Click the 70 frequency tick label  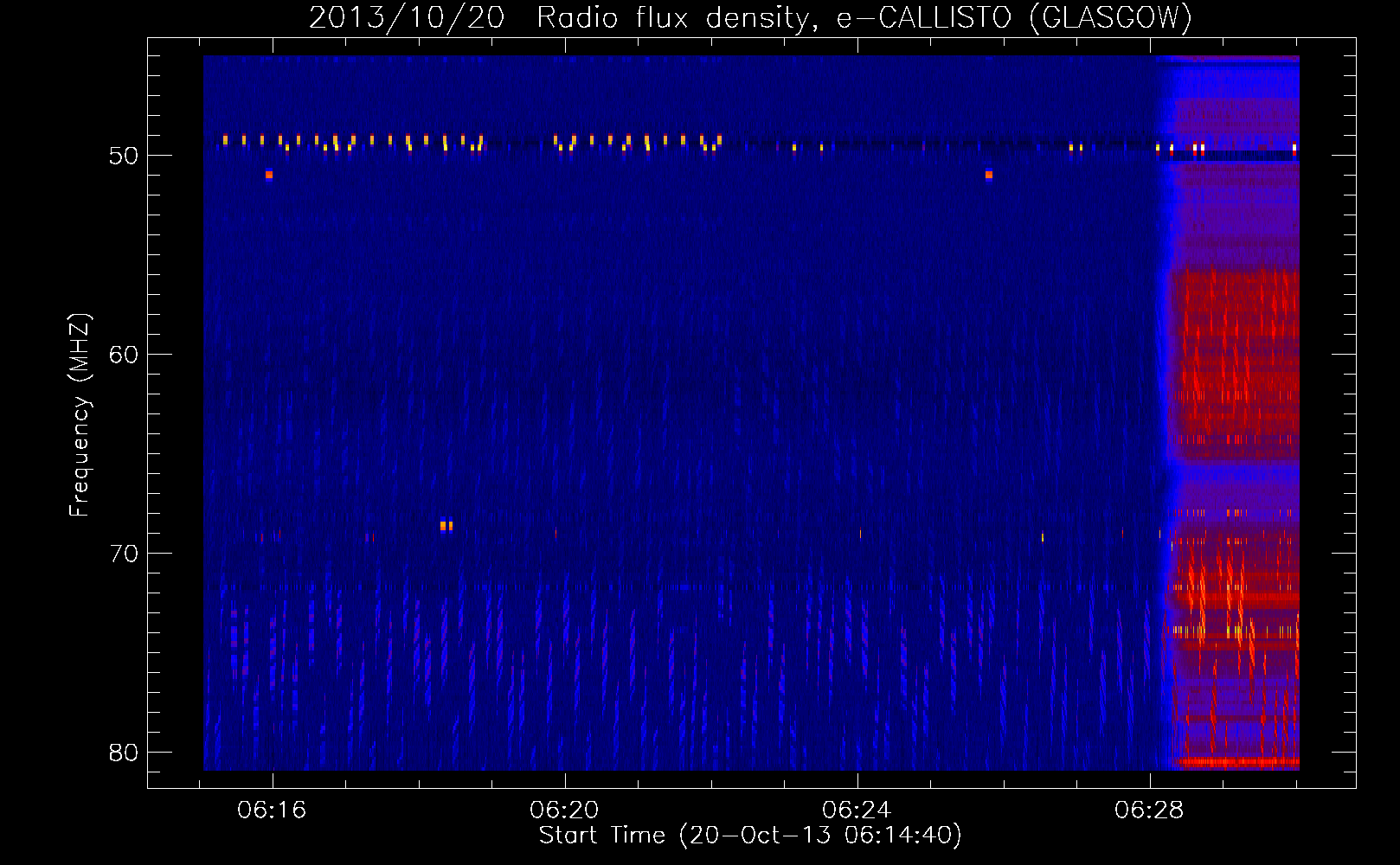[x=124, y=554]
